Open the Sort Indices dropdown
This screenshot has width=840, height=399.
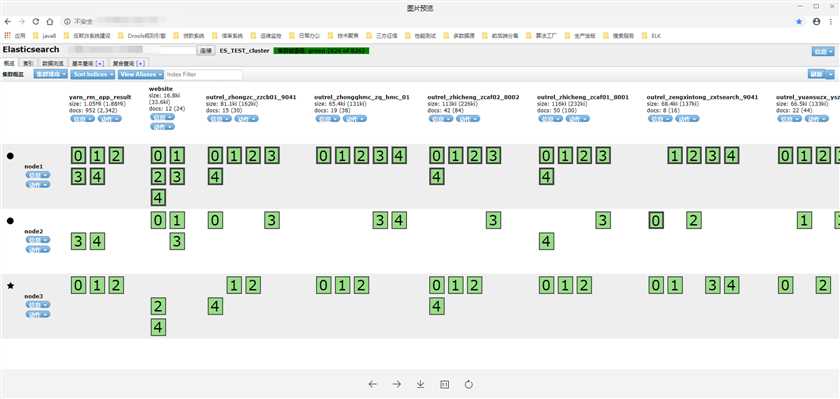tap(93, 74)
